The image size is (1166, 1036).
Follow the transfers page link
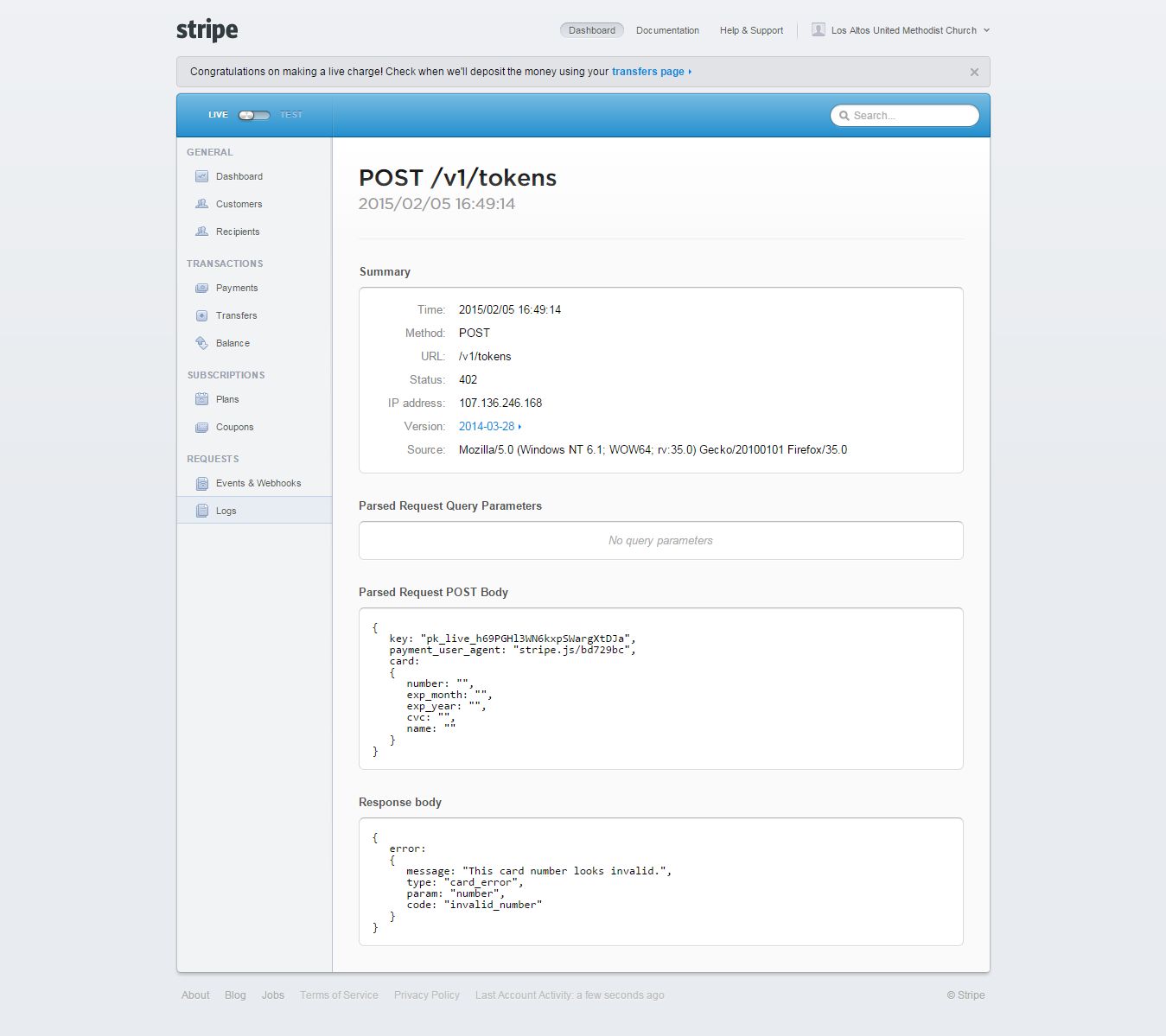[x=650, y=72]
